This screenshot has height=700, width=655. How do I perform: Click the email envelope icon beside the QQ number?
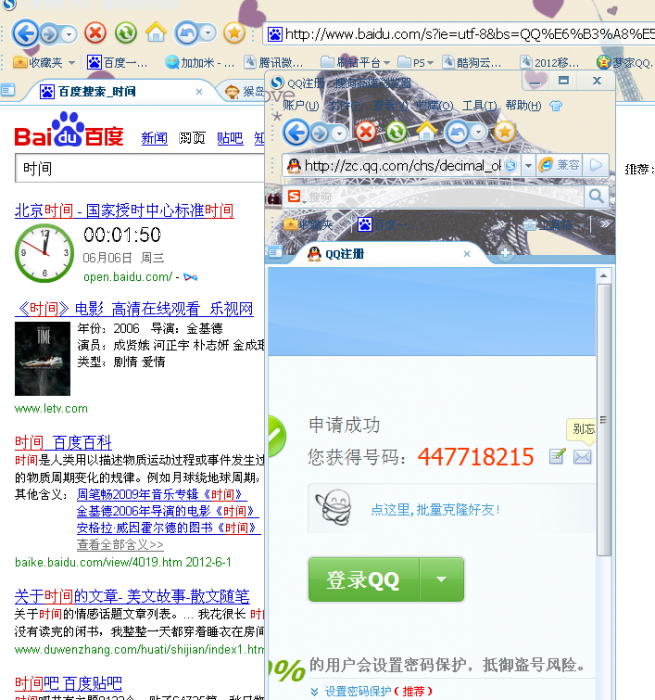pos(582,457)
